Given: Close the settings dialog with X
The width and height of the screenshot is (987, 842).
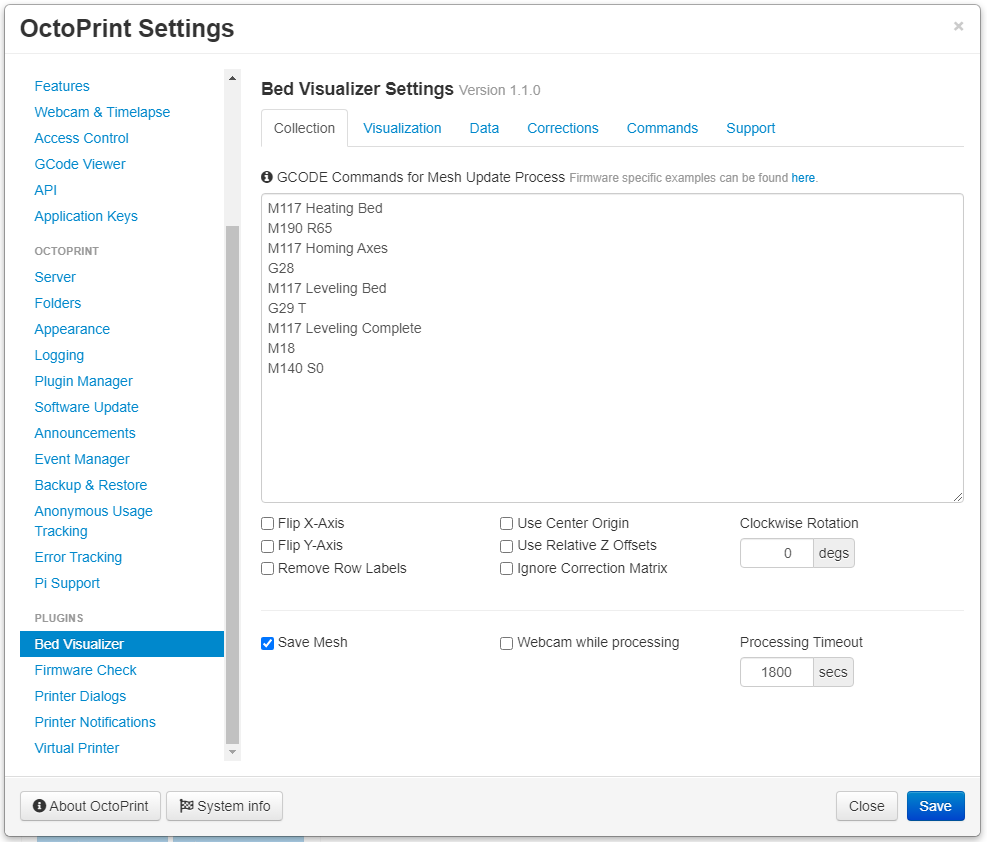Looking at the screenshot, I should coord(958,26).
